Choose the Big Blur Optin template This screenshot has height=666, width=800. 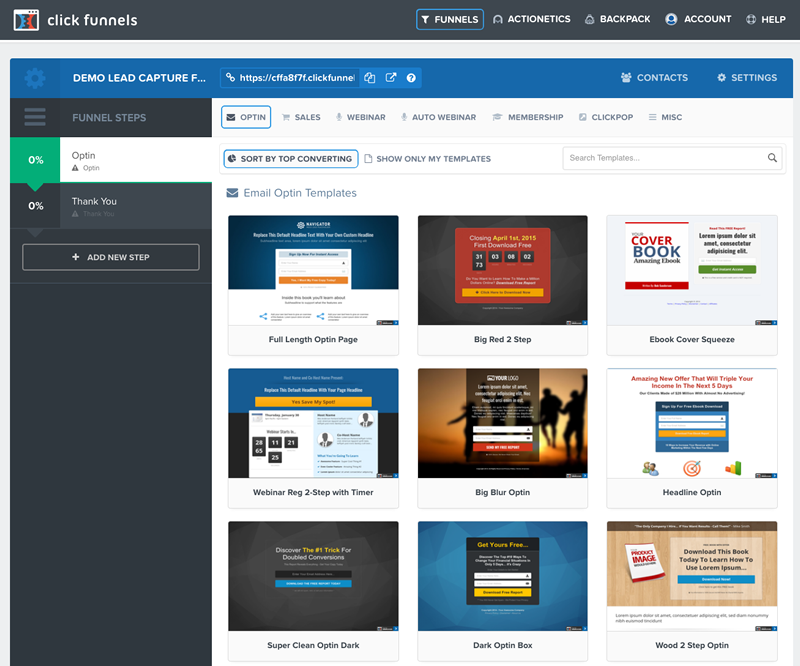pyautogui.click(x=503, y=438)
